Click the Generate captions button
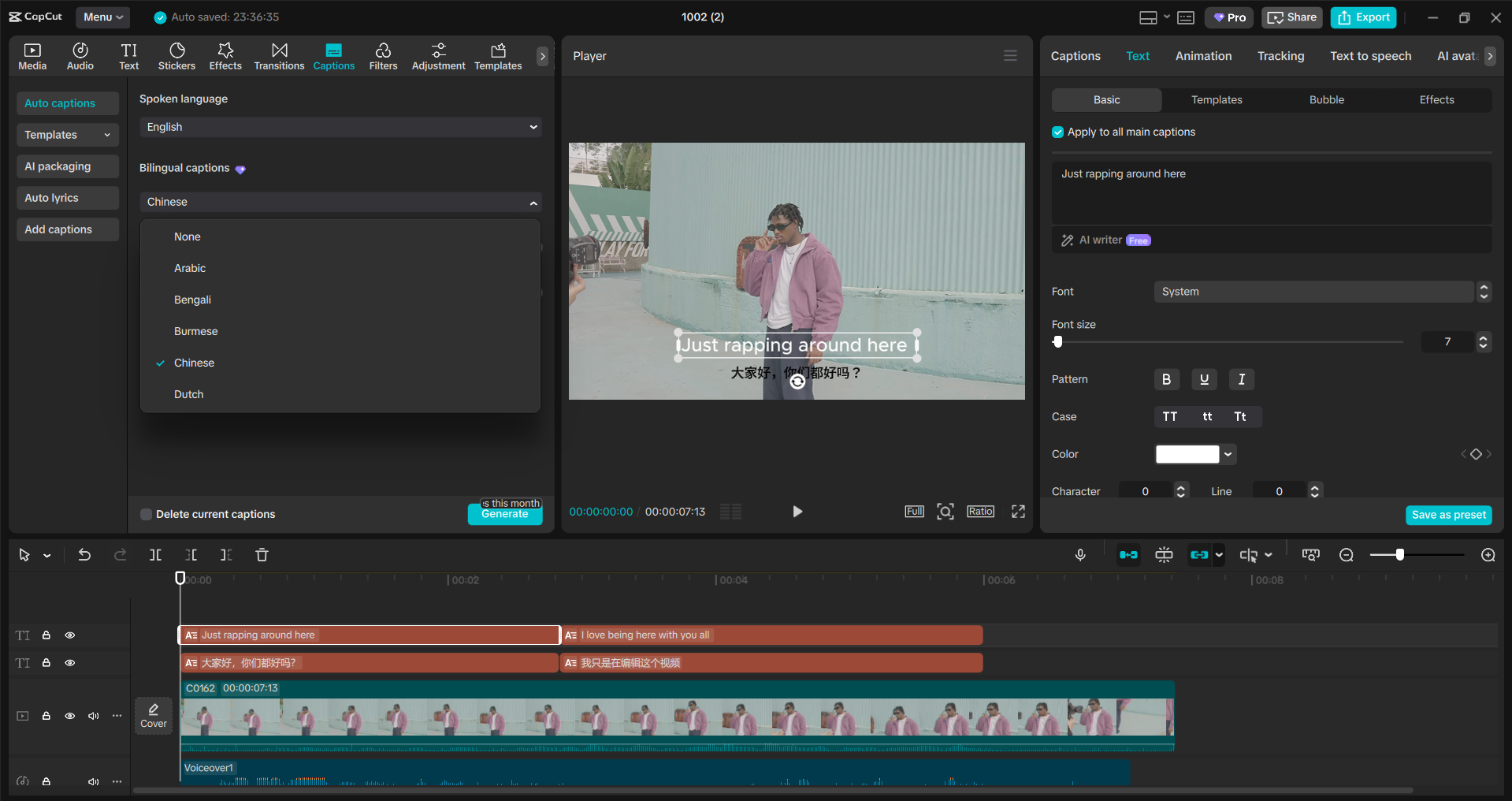1512x801 pixels. pos(504,513)
